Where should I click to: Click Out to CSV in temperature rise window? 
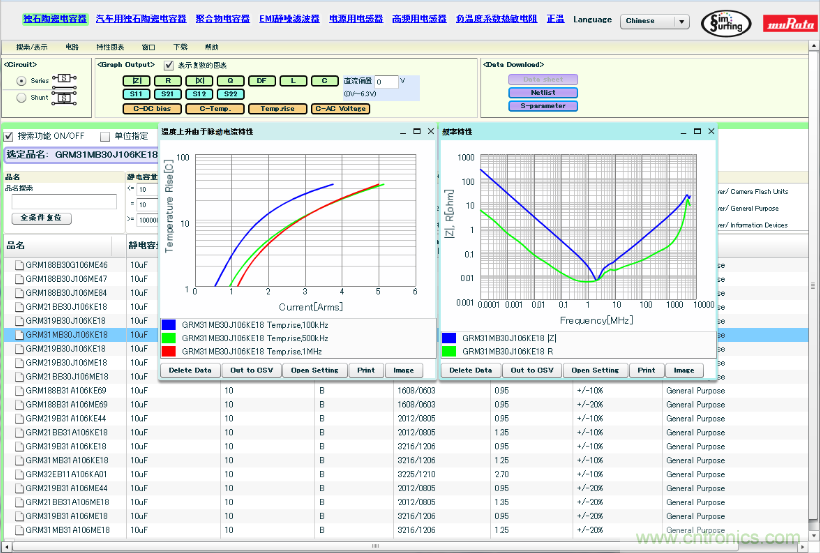pyautogui.click(x=250, y=370)
